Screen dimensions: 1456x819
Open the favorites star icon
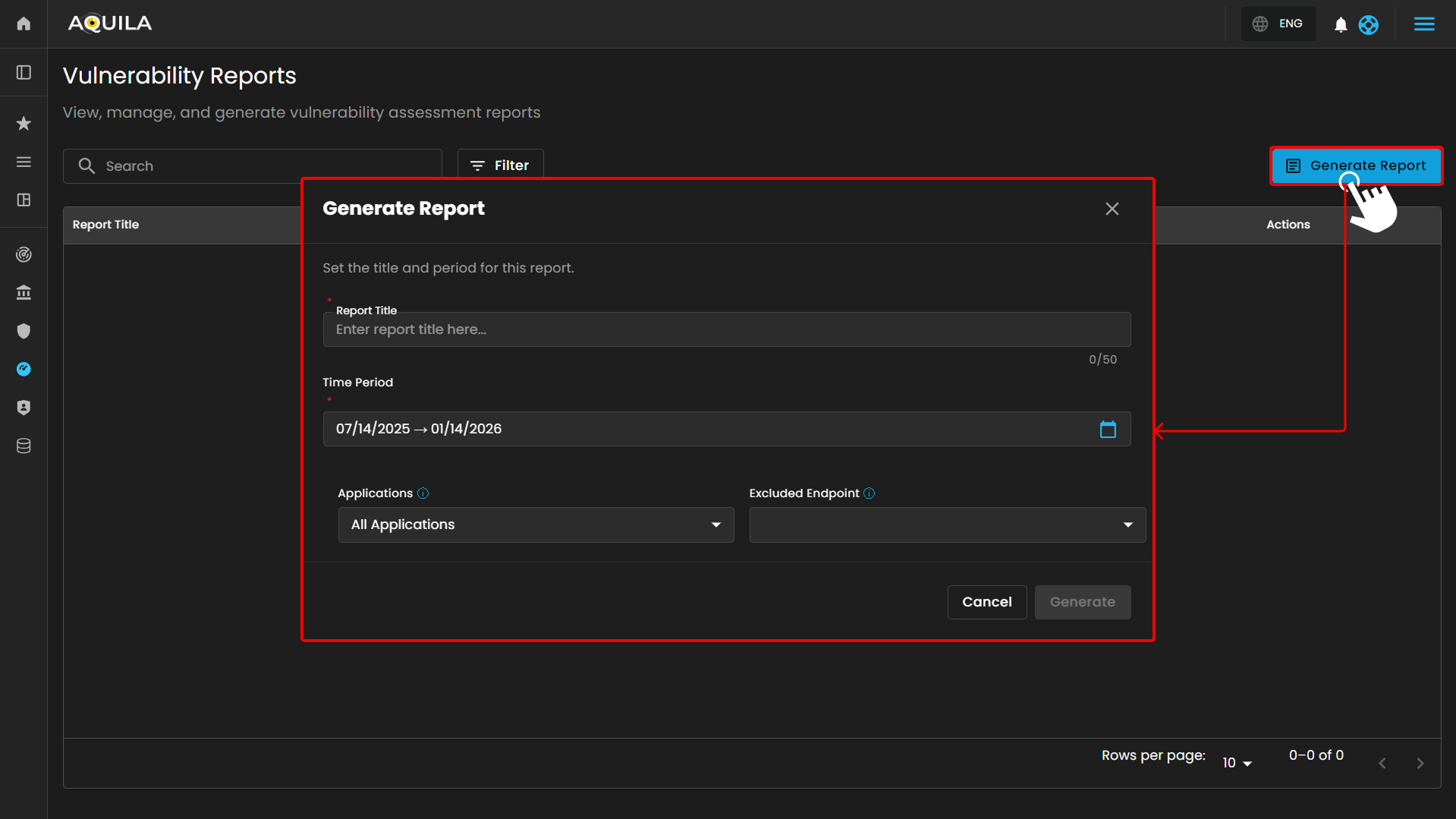[24, 123]
